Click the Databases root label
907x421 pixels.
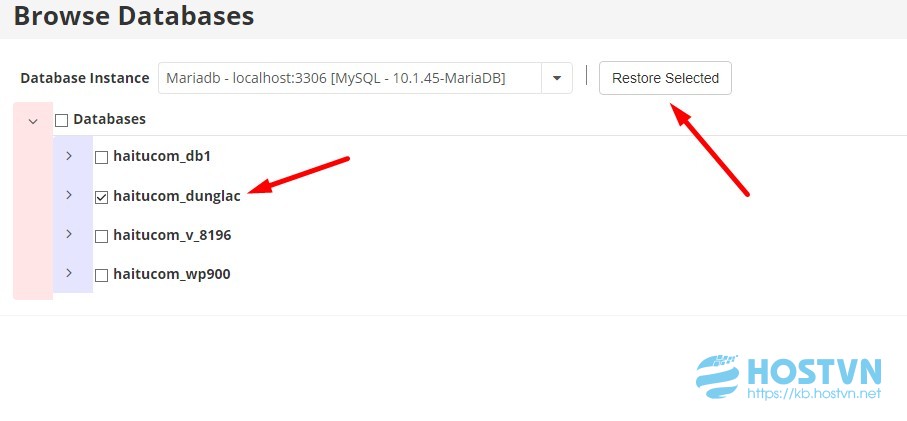[109, 119]
